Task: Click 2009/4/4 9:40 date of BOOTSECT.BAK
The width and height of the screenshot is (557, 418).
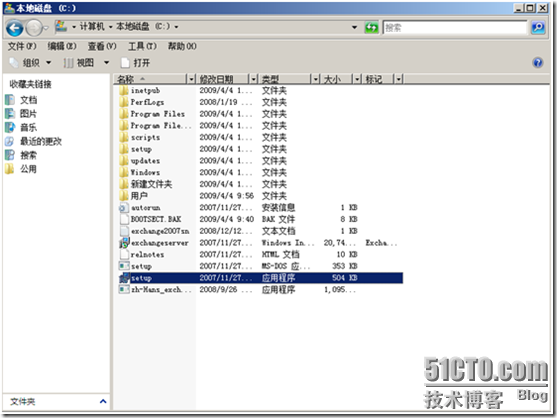Action: (x=227, y=219)
